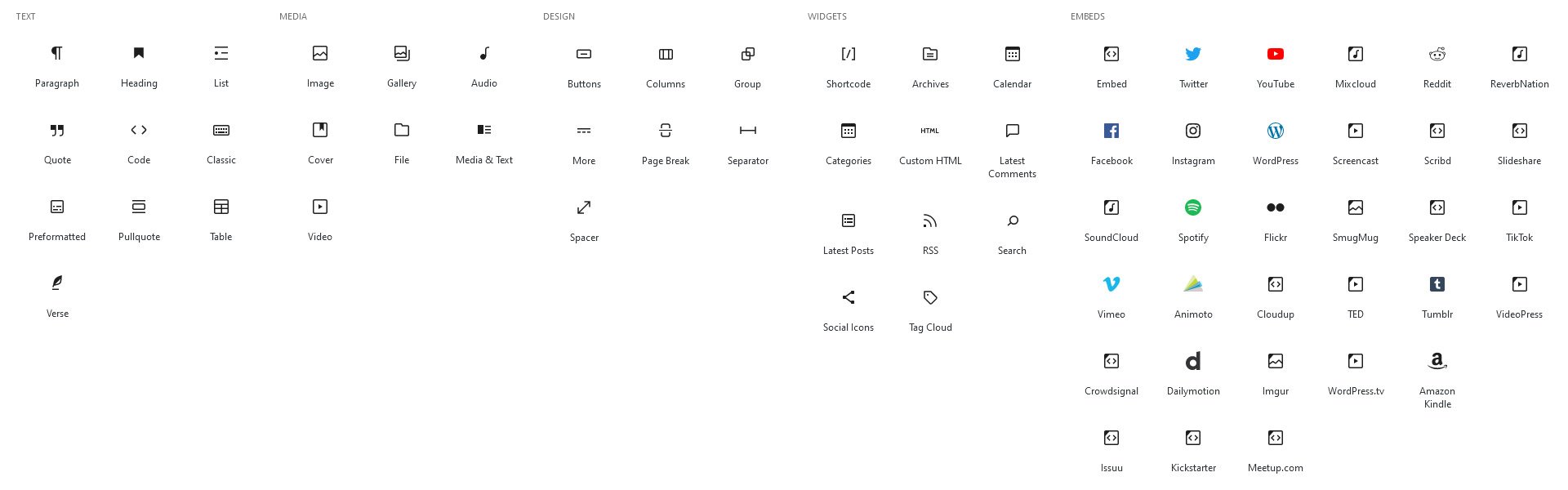Insert a Scribd embed
The width and height of the screenshot is (1568, 490).
1437,144
